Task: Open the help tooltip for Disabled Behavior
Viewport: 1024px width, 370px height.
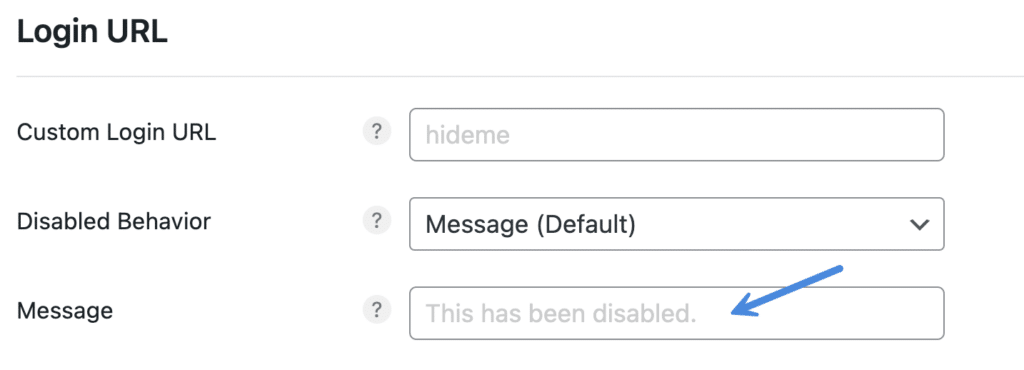Action: click(x=376, y=221)
